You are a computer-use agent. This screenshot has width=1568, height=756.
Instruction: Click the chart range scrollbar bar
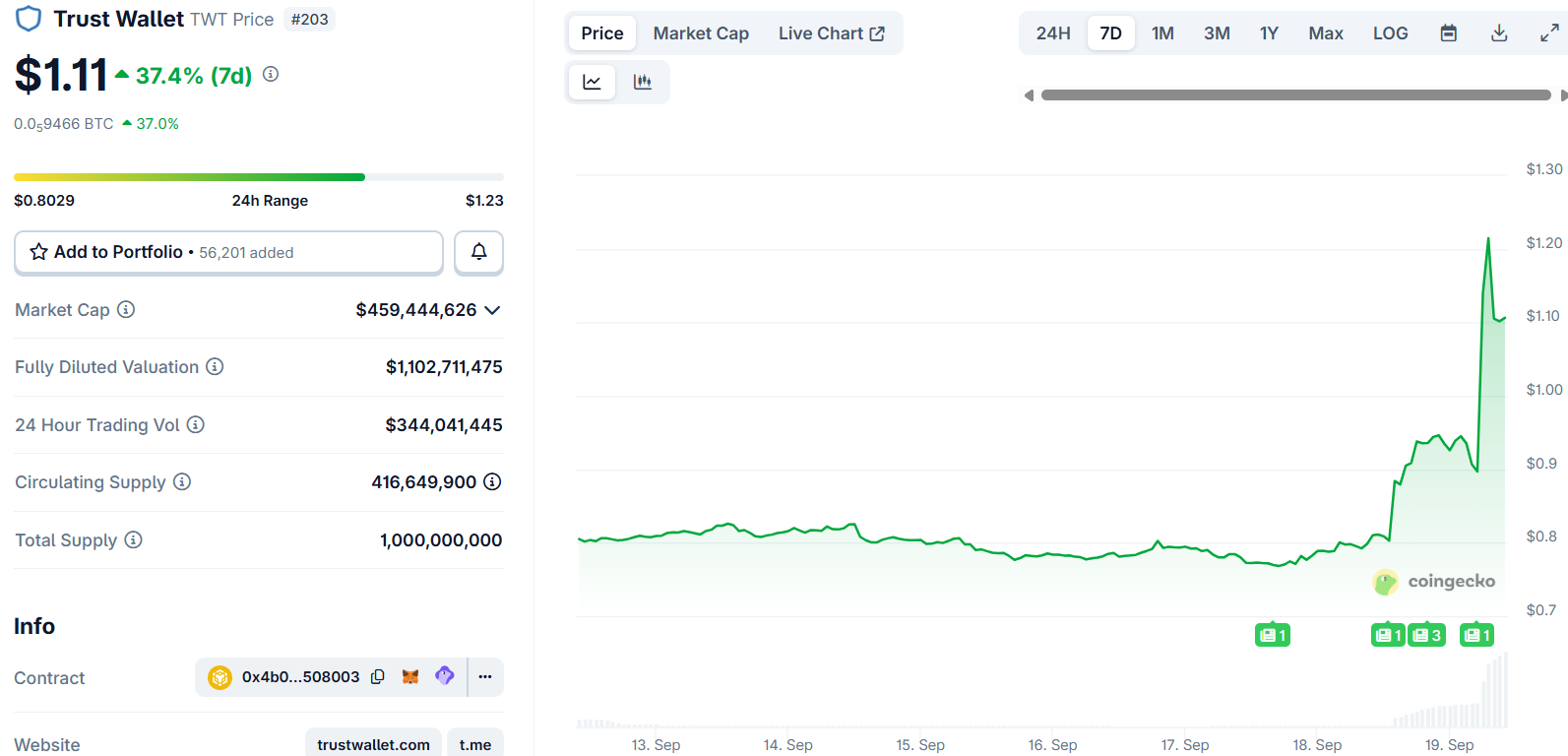pos(1295,95)
